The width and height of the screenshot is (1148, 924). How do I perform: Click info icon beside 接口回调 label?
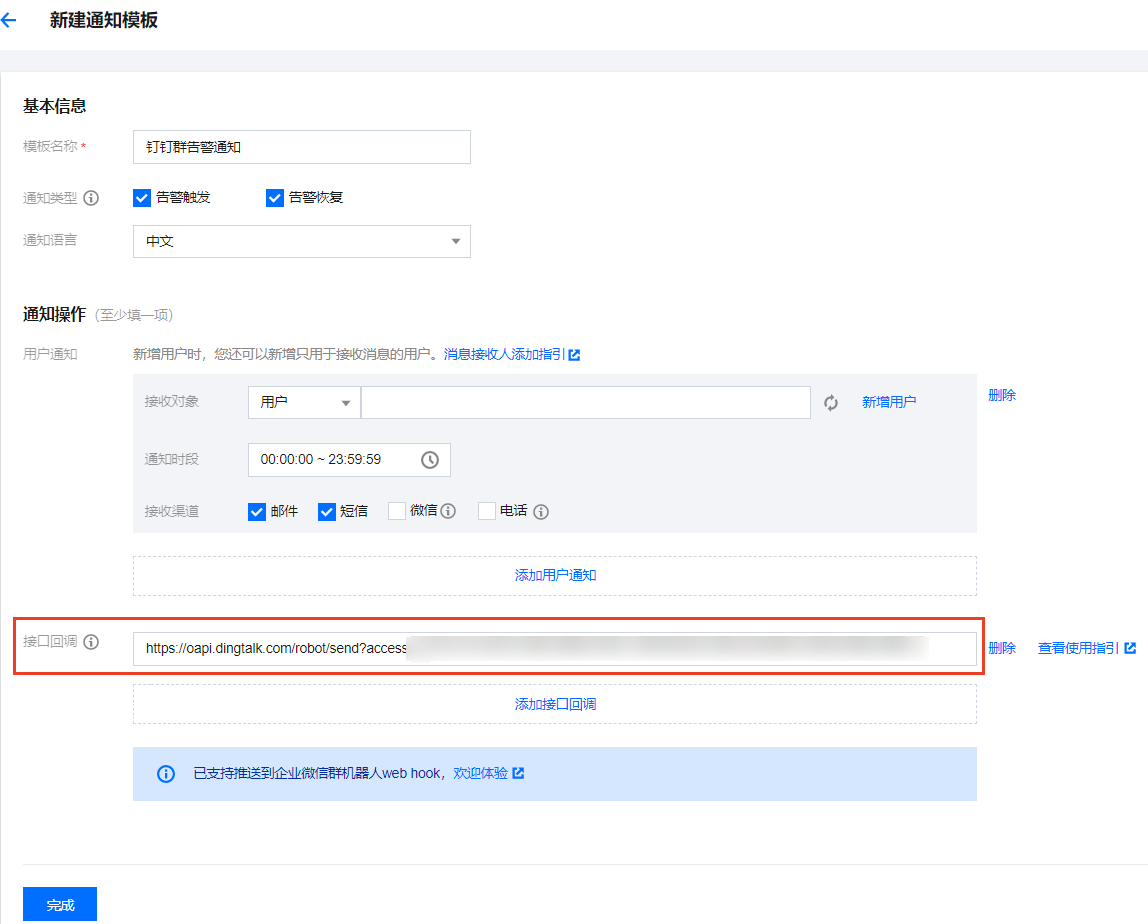[91, 642]
